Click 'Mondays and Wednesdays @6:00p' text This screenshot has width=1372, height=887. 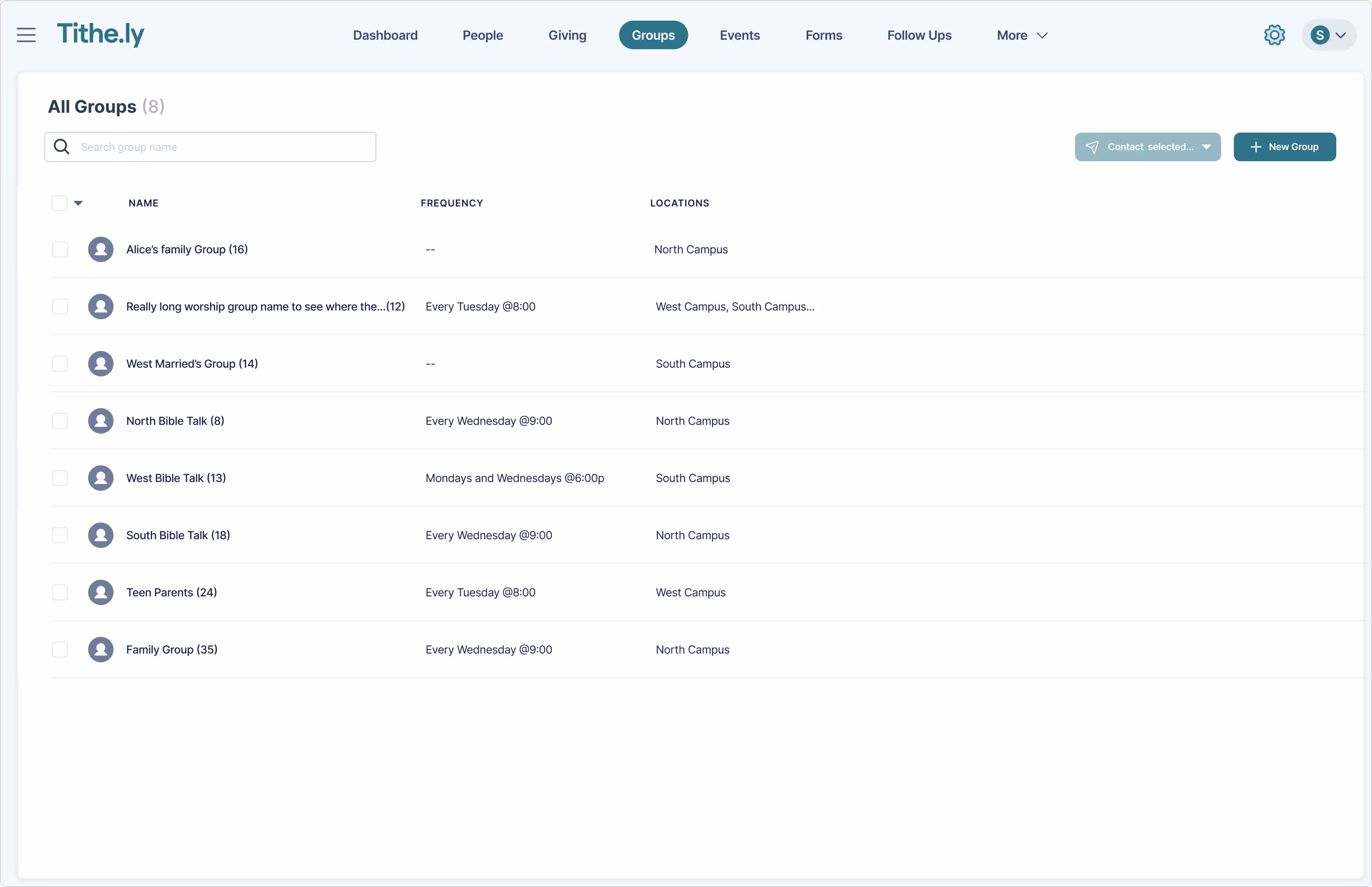(x=515, y=478)
